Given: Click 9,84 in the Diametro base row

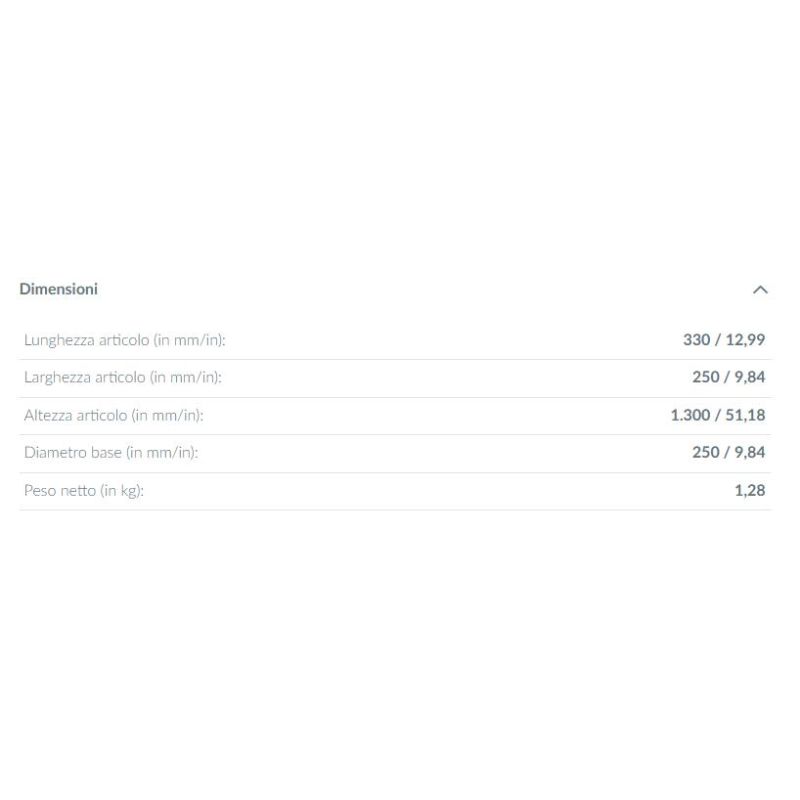Looking at the screenshot, I should pos(750,453).
